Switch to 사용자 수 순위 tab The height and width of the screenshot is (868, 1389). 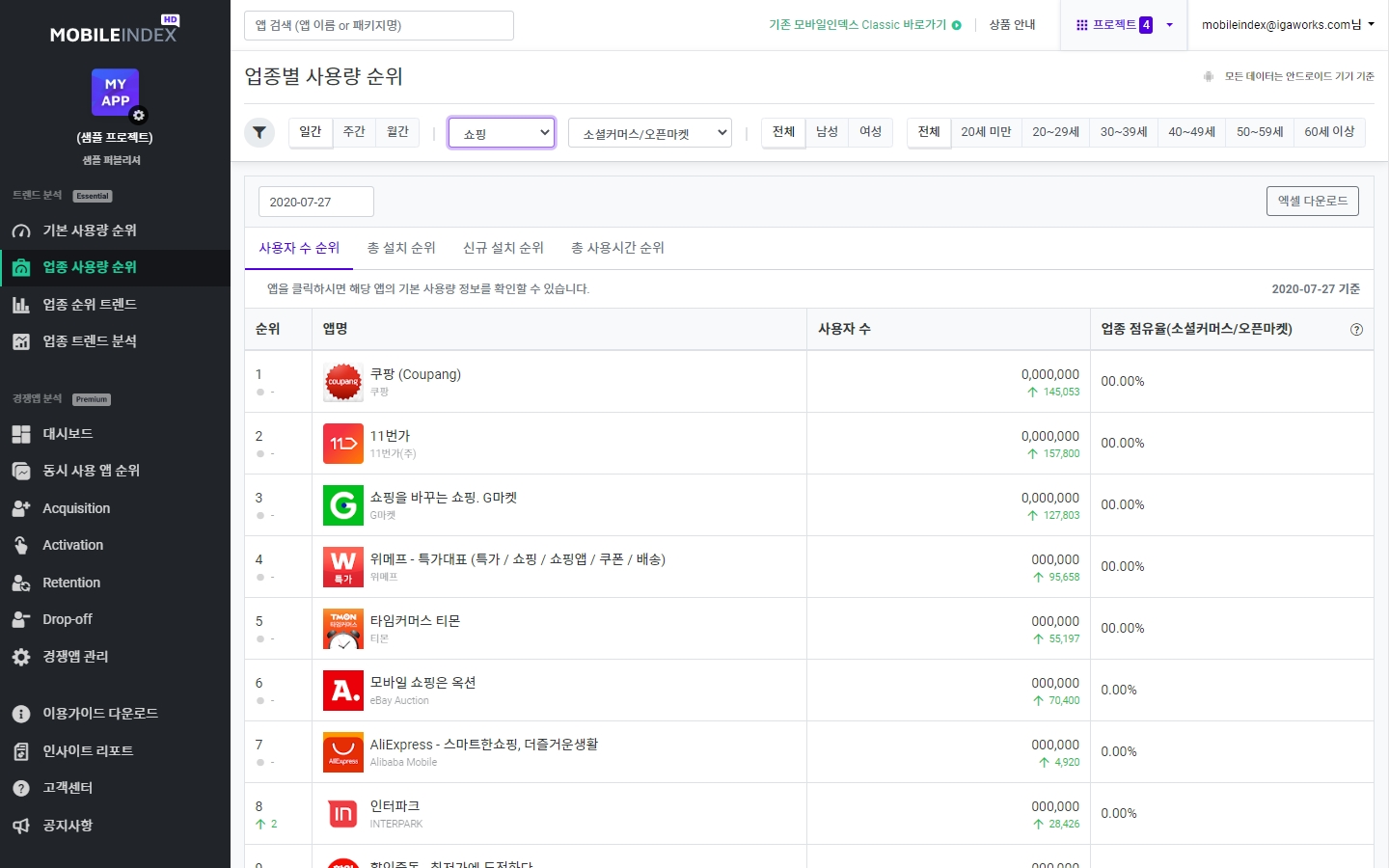299,248
